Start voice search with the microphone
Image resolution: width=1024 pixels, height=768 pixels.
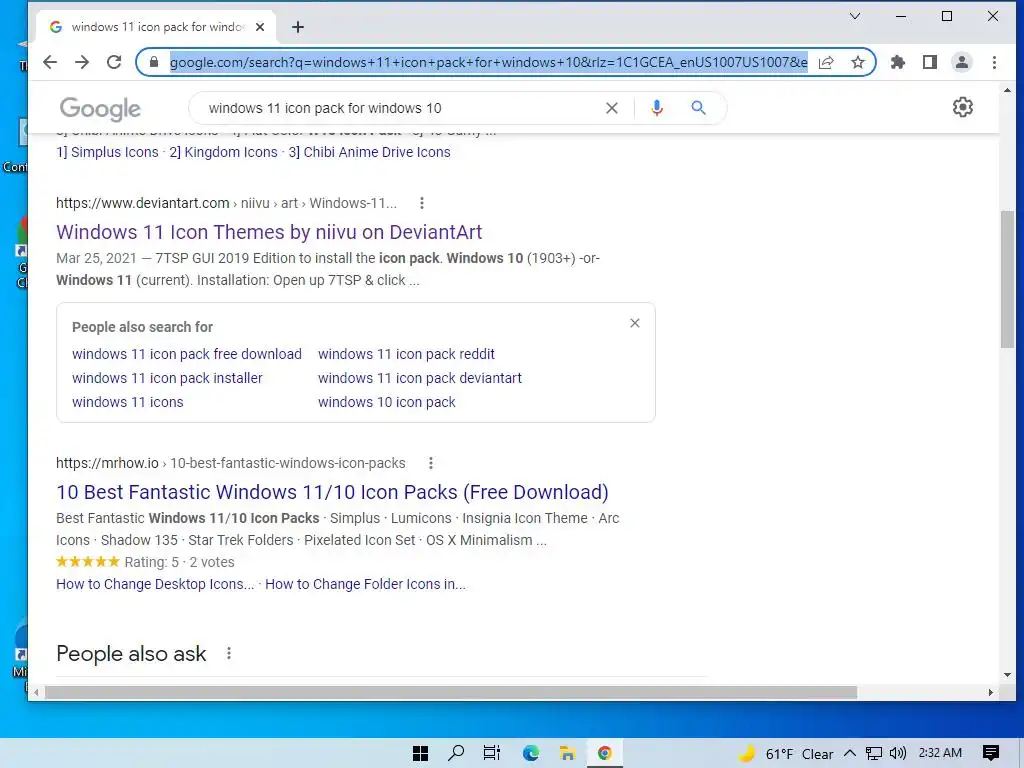(657, 108)
